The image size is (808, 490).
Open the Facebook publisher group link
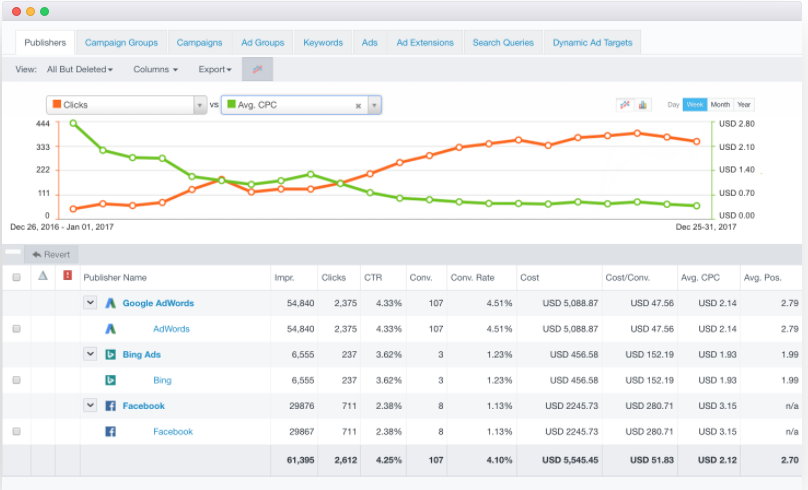[x=144, y=406]
